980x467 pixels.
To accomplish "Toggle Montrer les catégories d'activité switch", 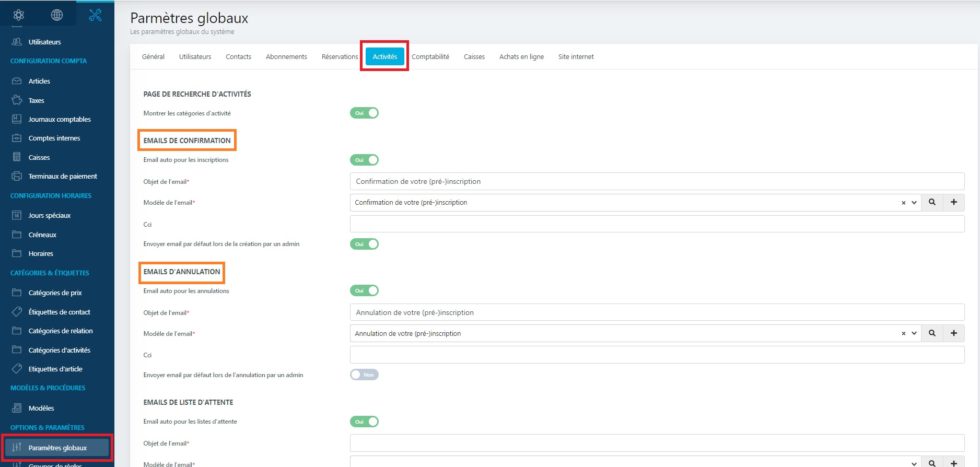I will (x=364, y=113).
